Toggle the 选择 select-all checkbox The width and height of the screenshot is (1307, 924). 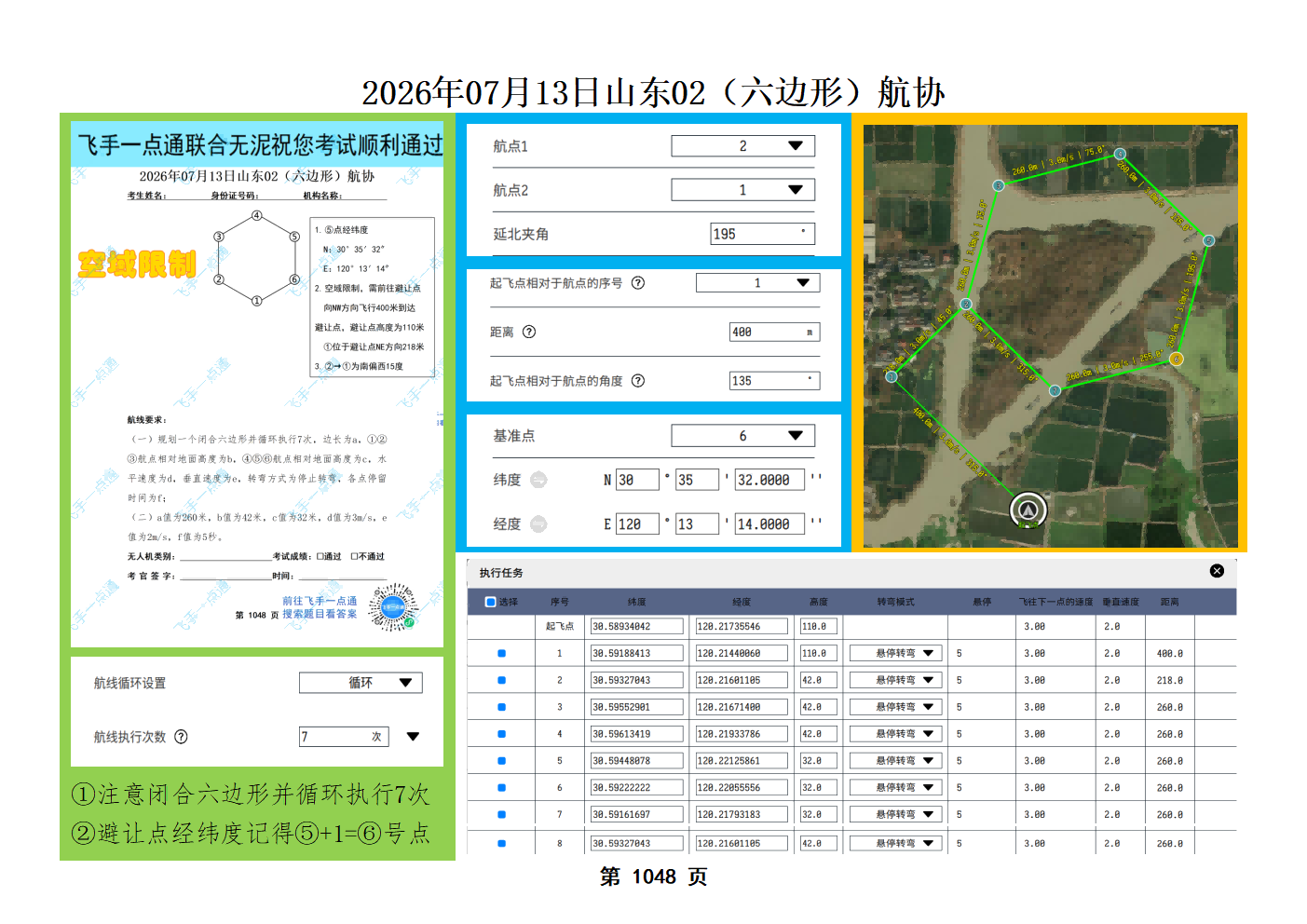(x=491, y=602)
